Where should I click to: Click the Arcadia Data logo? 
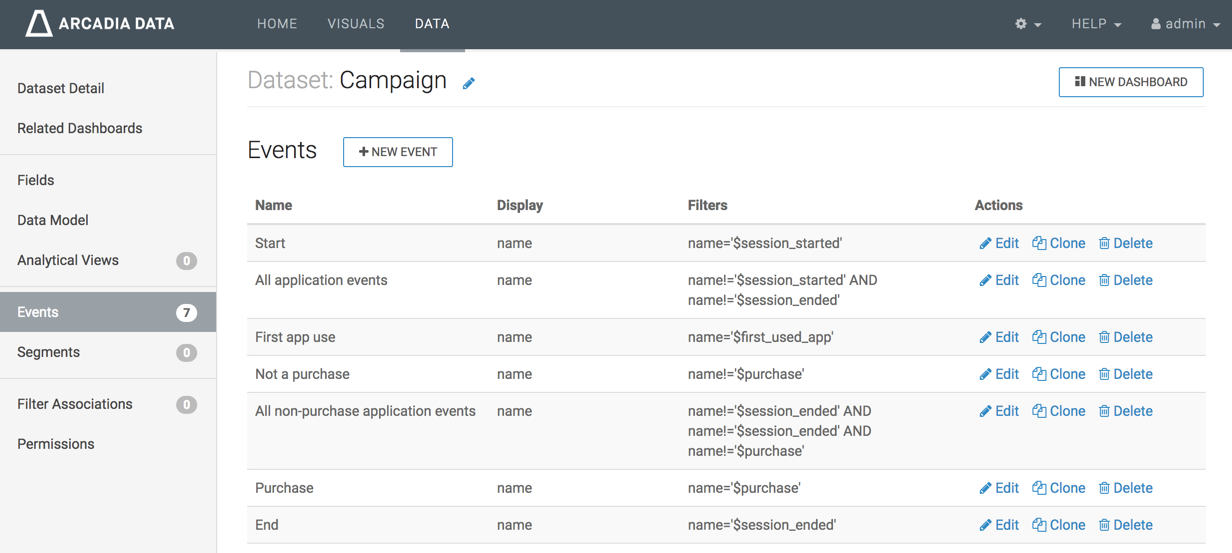tap(100, 23)
